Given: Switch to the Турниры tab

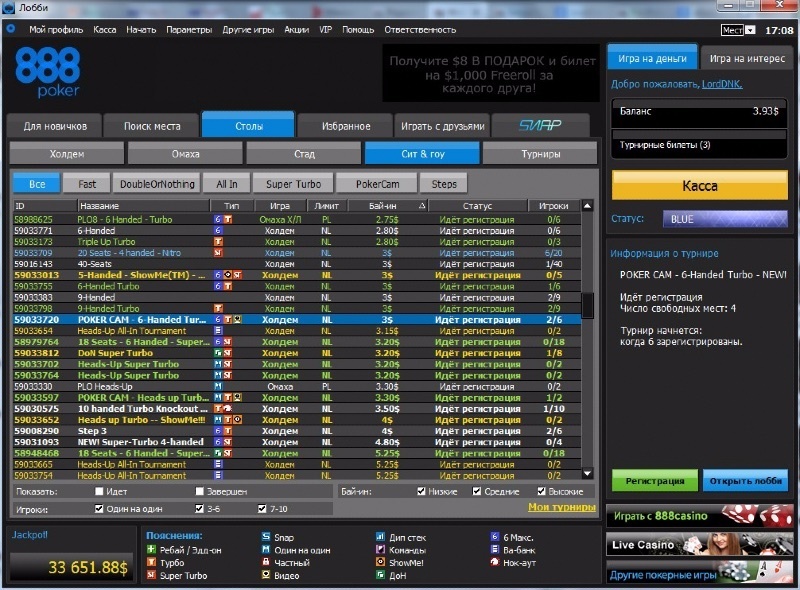Looking at the screenshot, I should tap(540, 154).
